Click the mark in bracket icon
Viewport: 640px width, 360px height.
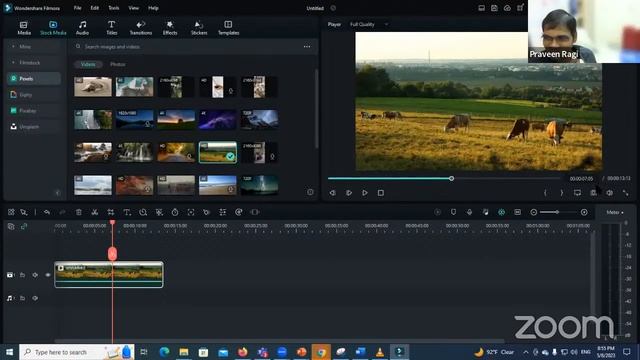(x=545, y=193)
